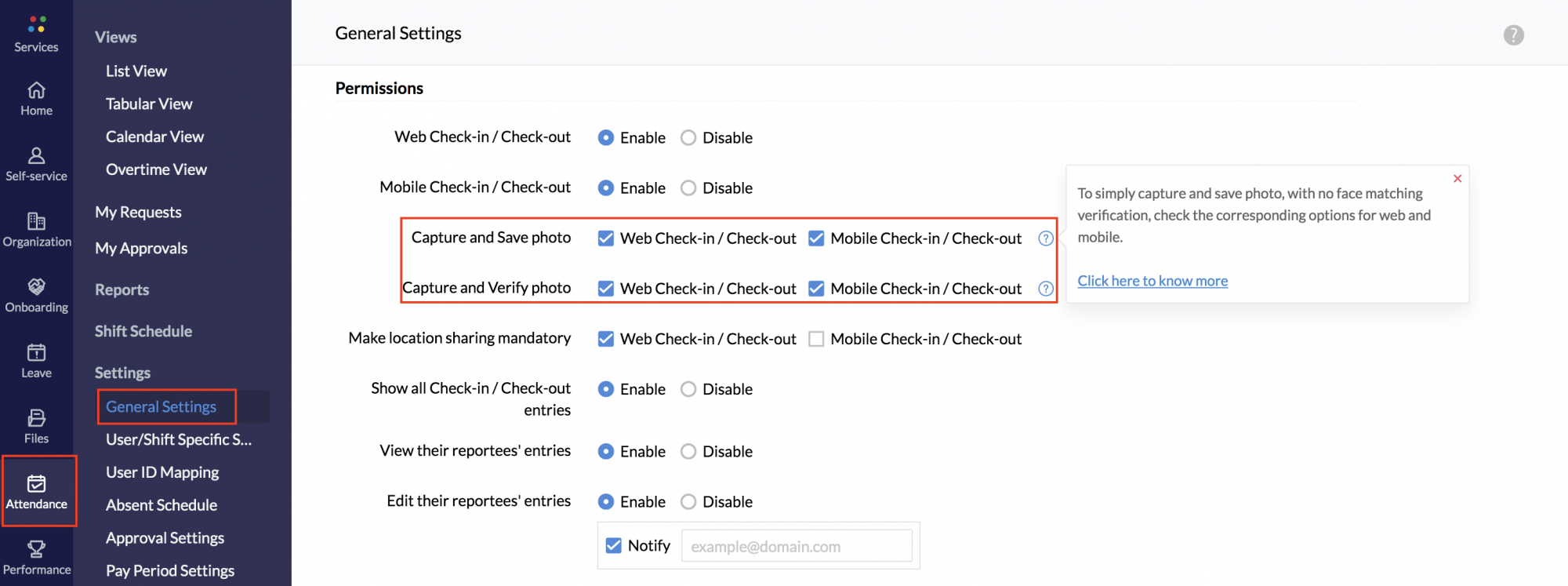1568x586 pixels.
Task: Click the example@domain.com email field
Action: click(797, 546)
